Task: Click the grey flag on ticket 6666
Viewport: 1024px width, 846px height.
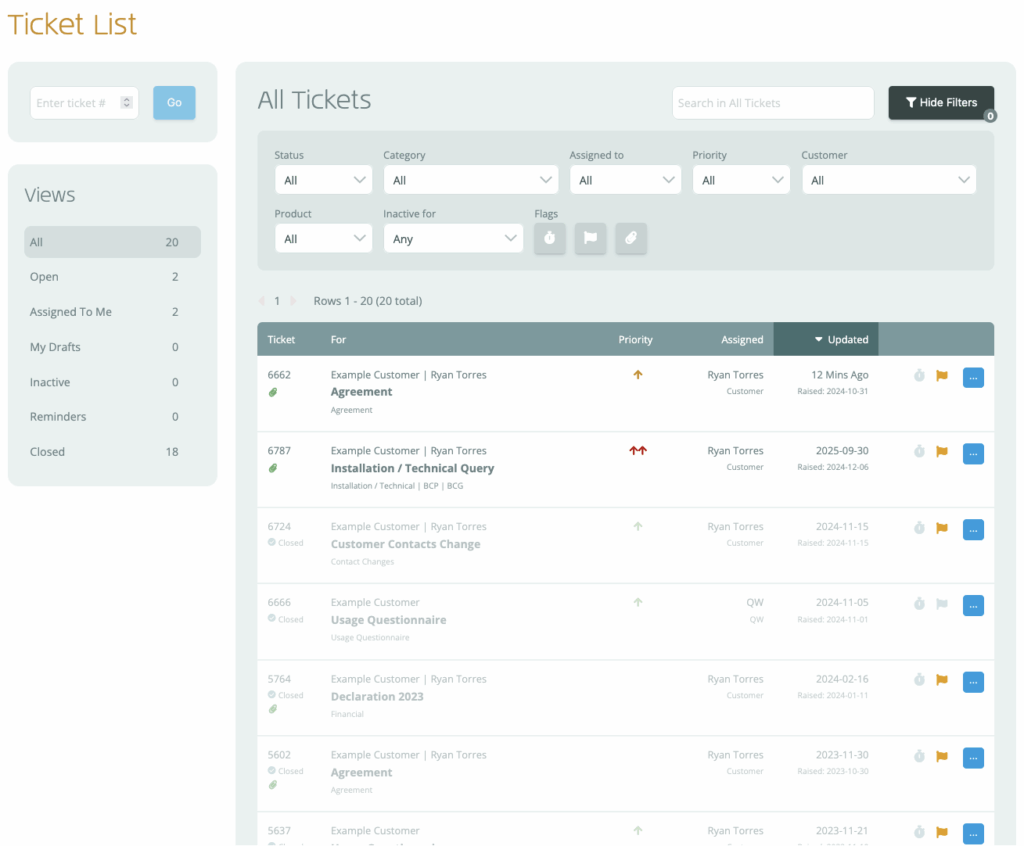Action: click(941, 604)
